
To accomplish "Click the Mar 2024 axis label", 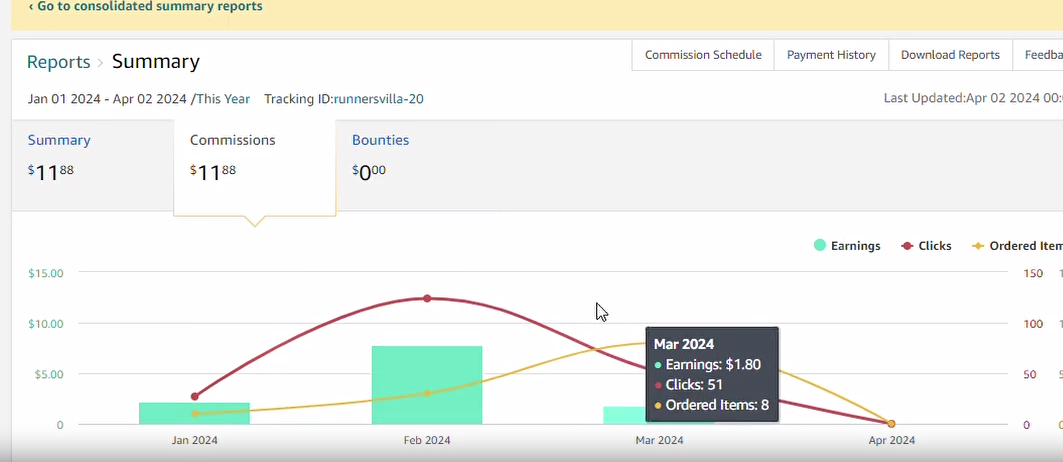I will (659, 440).
